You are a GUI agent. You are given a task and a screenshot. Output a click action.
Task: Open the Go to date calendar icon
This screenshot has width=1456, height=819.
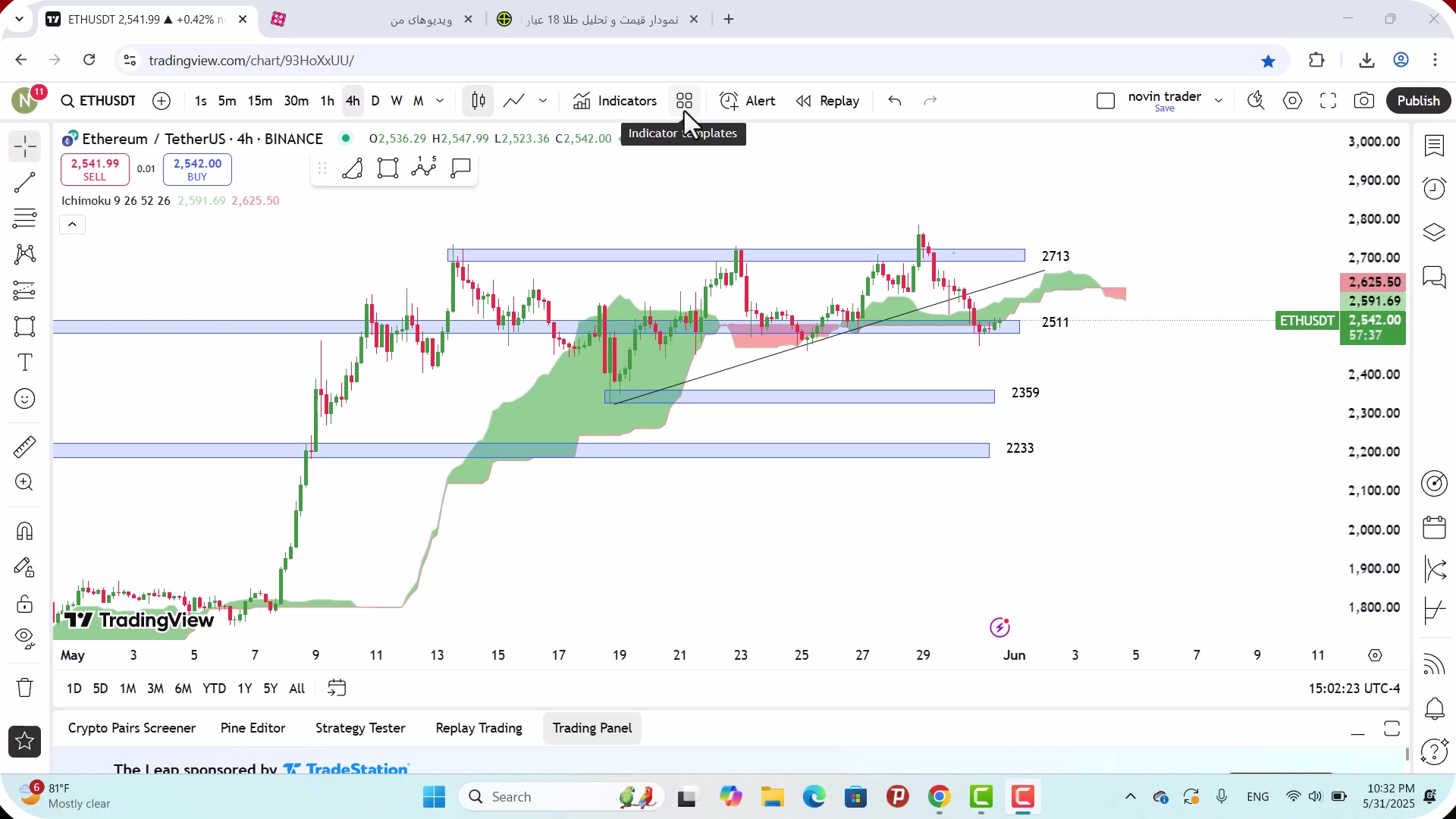[337, 689]
